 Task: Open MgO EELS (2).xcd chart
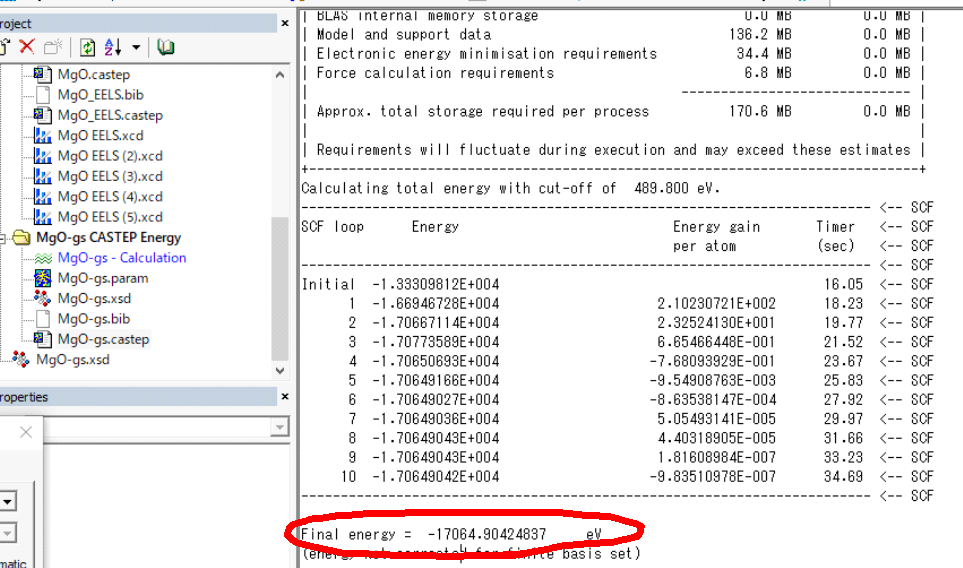coord(110,156)
